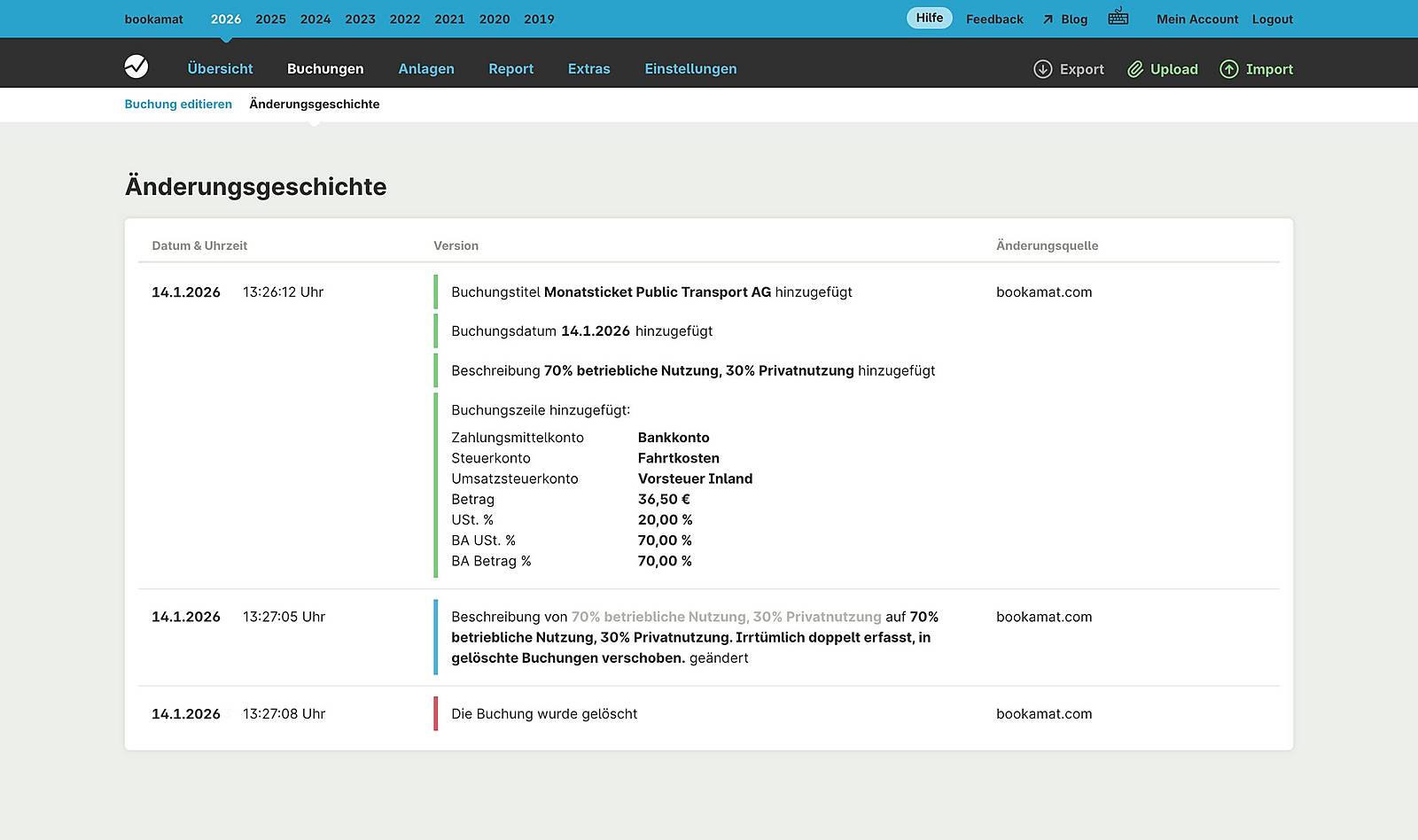Open the Report menu

click(511, 69)
